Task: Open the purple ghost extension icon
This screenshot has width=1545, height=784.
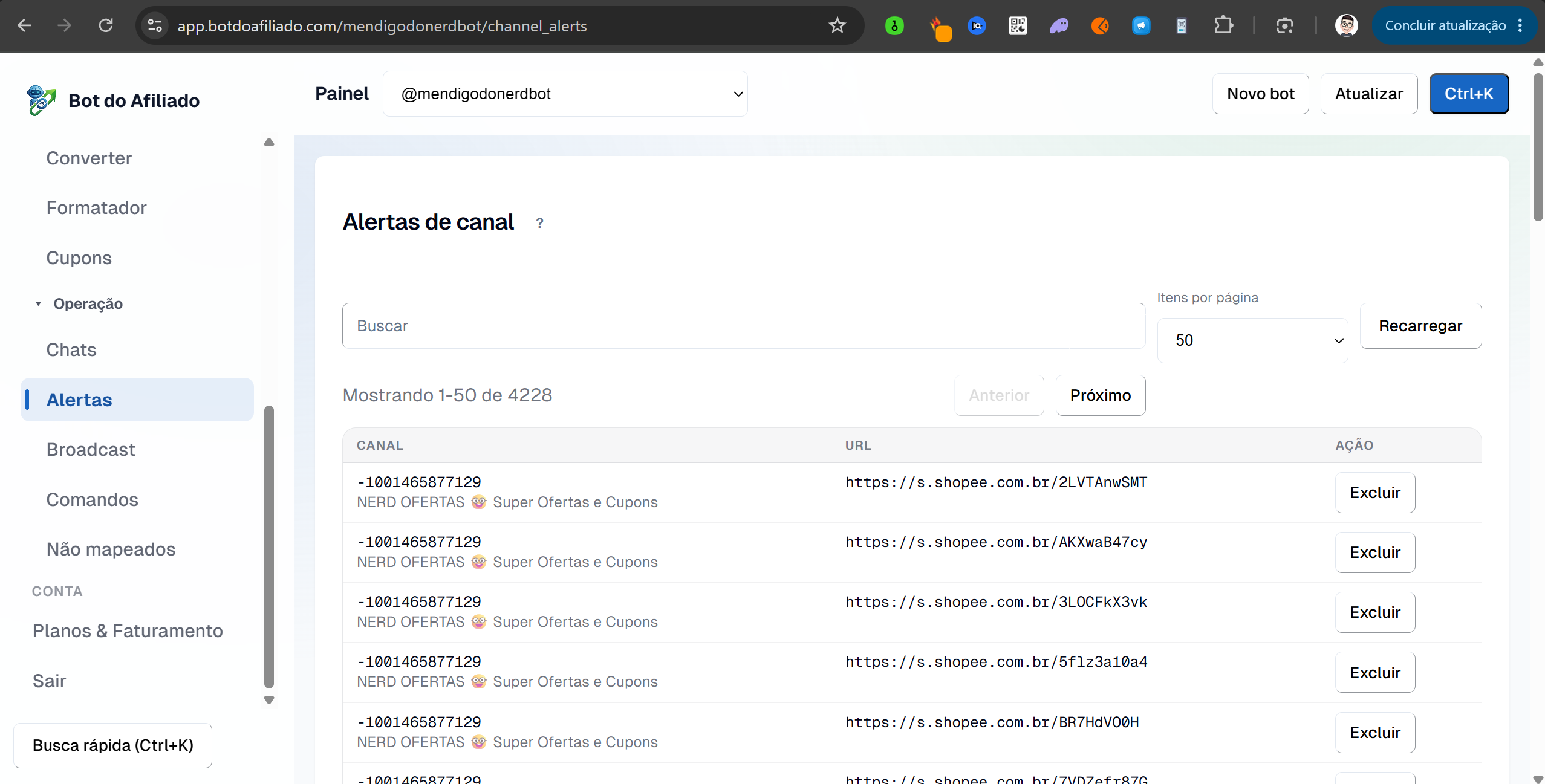Action: 1059,25
